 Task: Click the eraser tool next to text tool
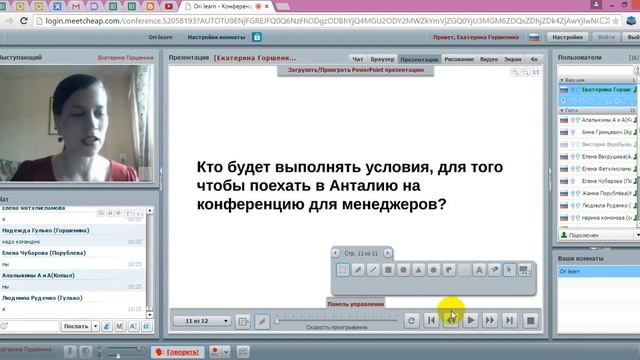coord(494,270)
